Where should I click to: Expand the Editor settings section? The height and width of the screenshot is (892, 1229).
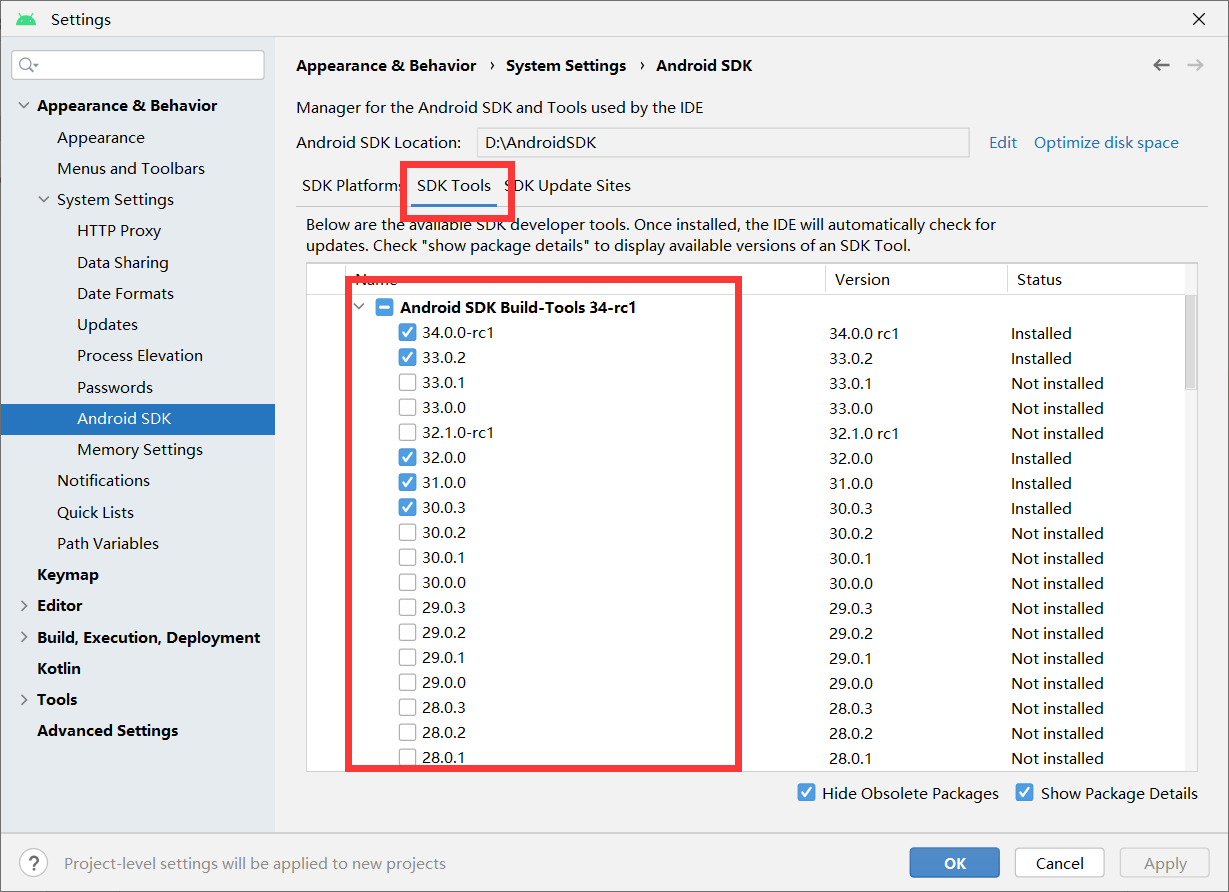pos(24,606)
